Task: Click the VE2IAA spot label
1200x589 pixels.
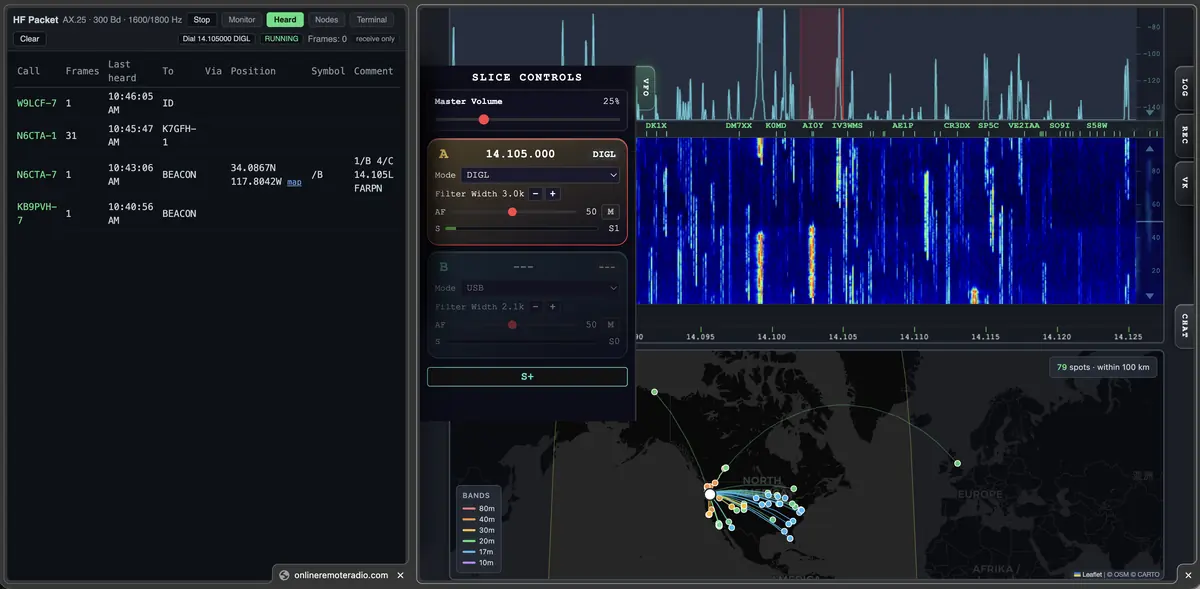Action: click(1024, 126)
